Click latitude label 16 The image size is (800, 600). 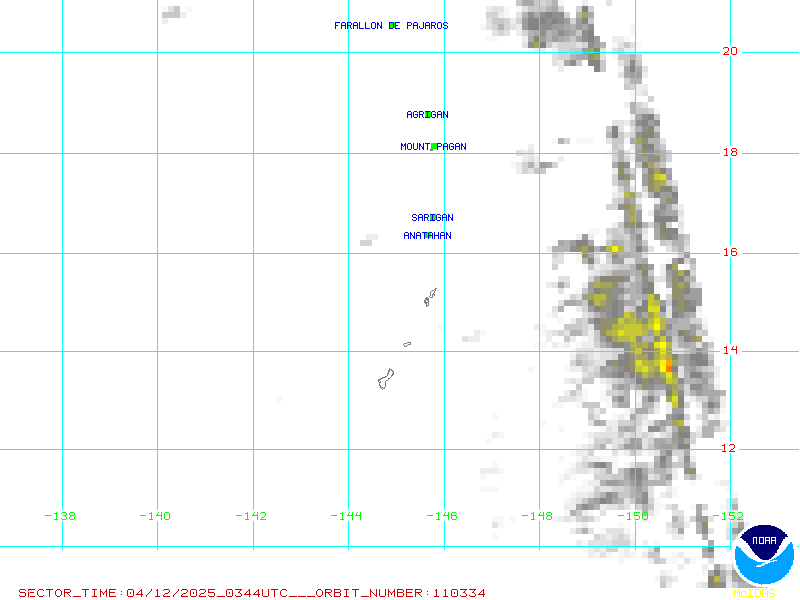click(730, 252)
